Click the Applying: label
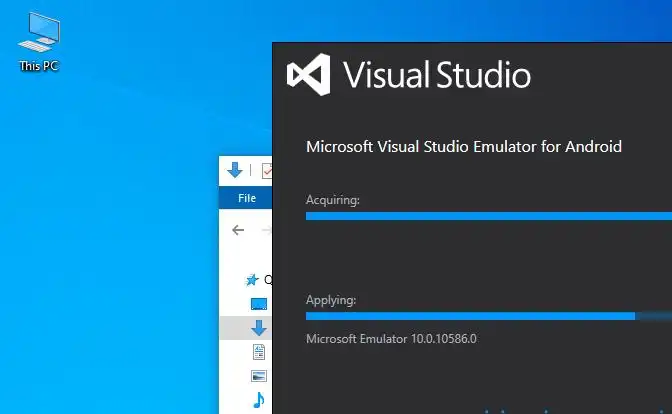672x414 pixels. pyautogui.click(x=331, y=300)
